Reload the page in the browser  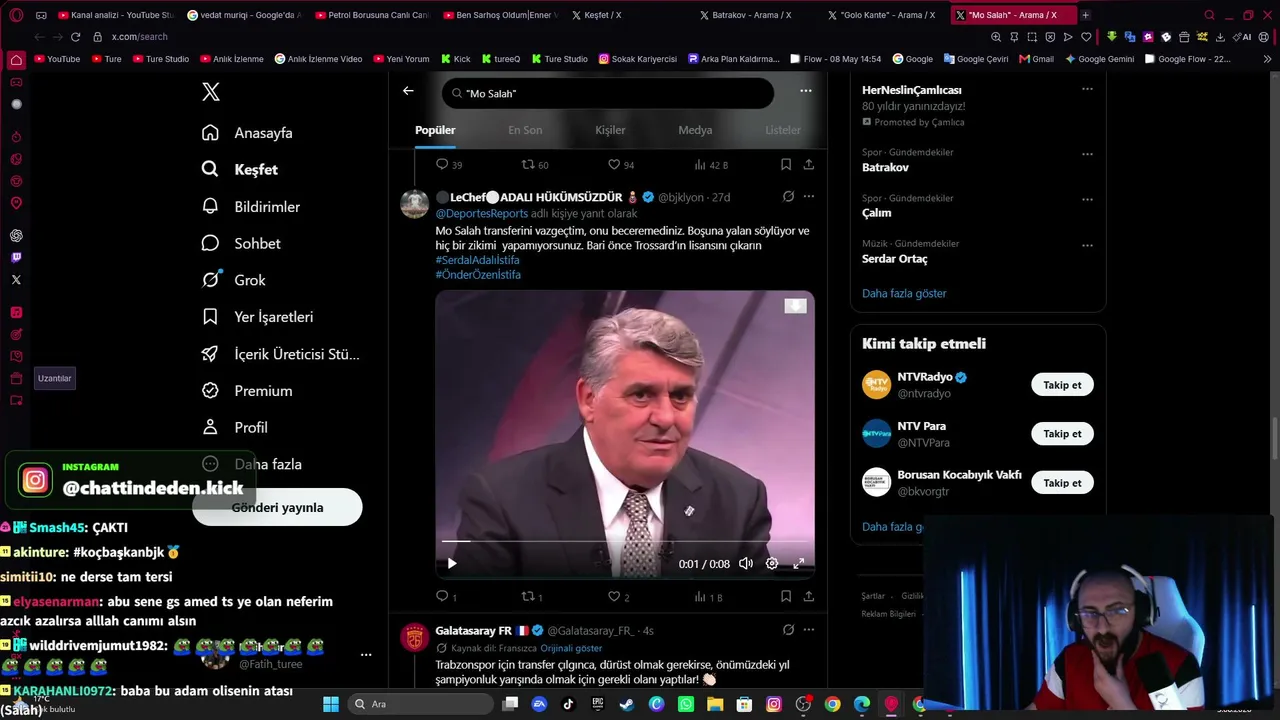75,37
